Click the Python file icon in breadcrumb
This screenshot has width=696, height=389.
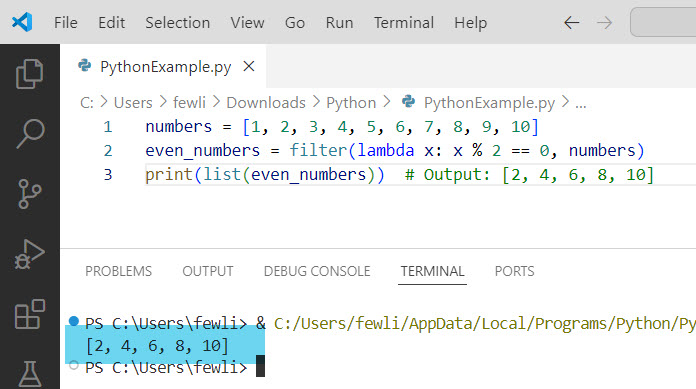pos(408,102)
